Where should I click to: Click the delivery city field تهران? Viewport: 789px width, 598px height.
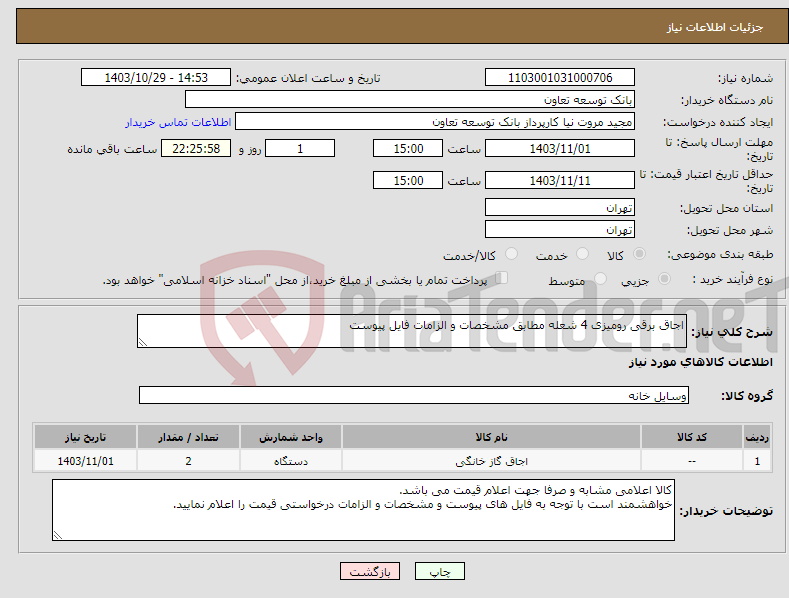(x=560, y=230)
